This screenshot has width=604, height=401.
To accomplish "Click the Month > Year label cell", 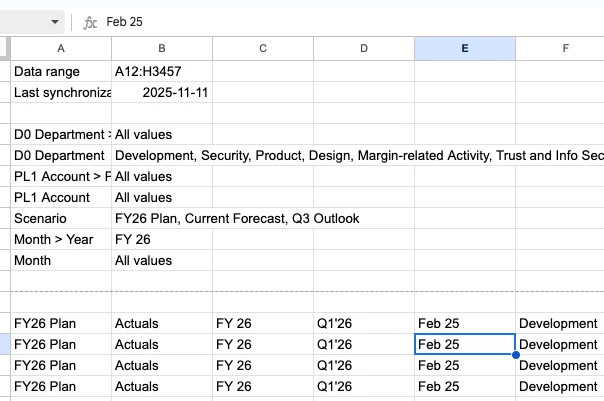I will coord(61,240).
